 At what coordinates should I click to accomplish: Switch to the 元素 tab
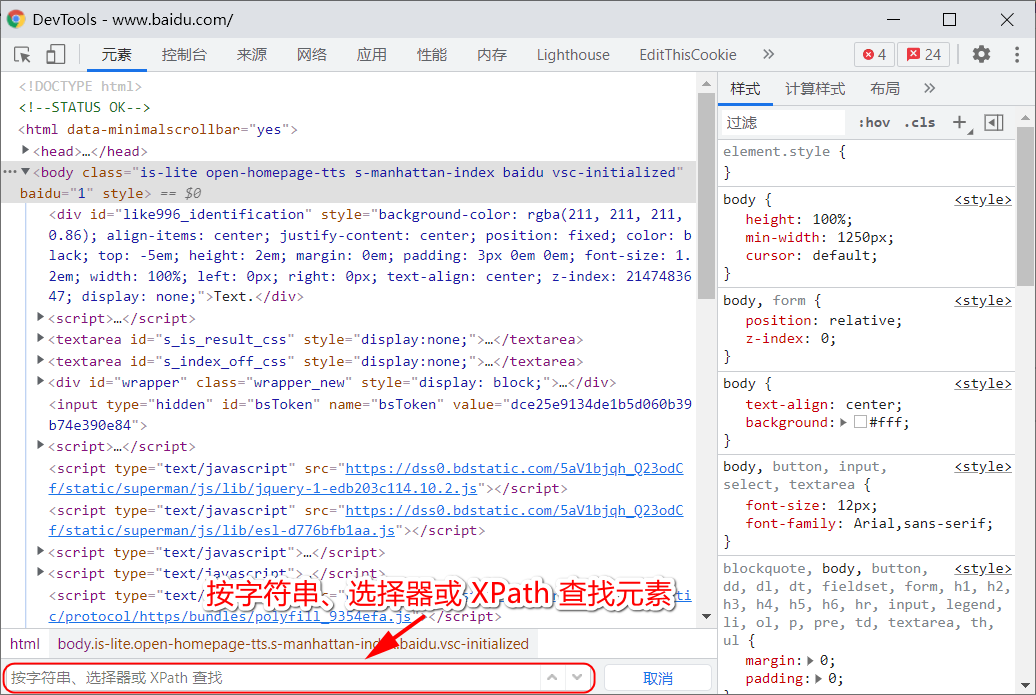[117, 55]
